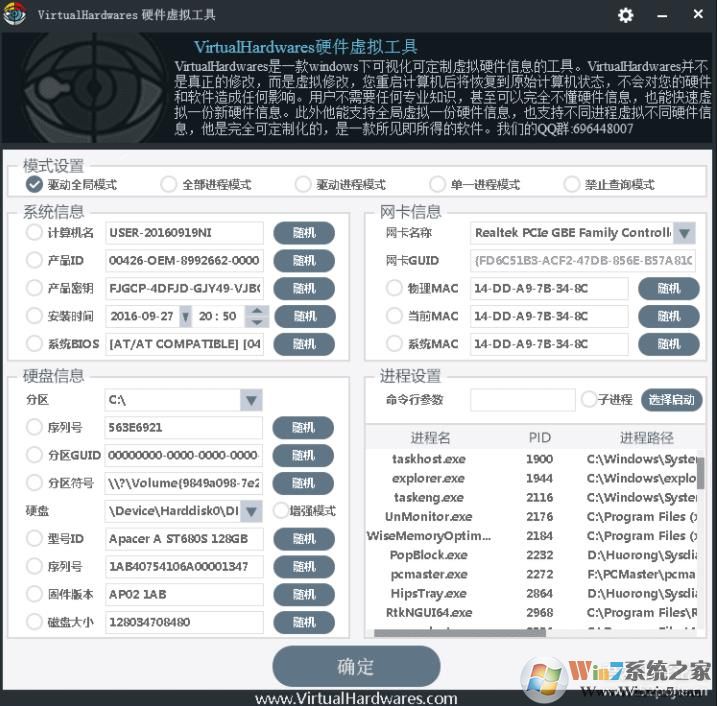Enable the 物理MAC option
718x706 pixels.
(394, 288)
